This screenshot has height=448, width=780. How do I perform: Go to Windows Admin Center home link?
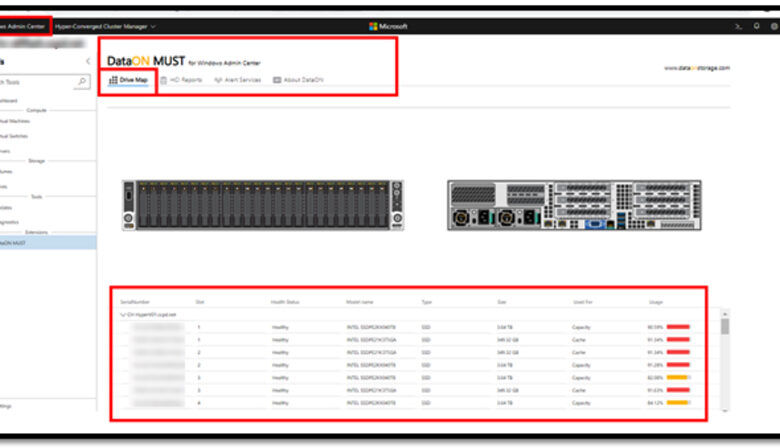click(23, 26)
